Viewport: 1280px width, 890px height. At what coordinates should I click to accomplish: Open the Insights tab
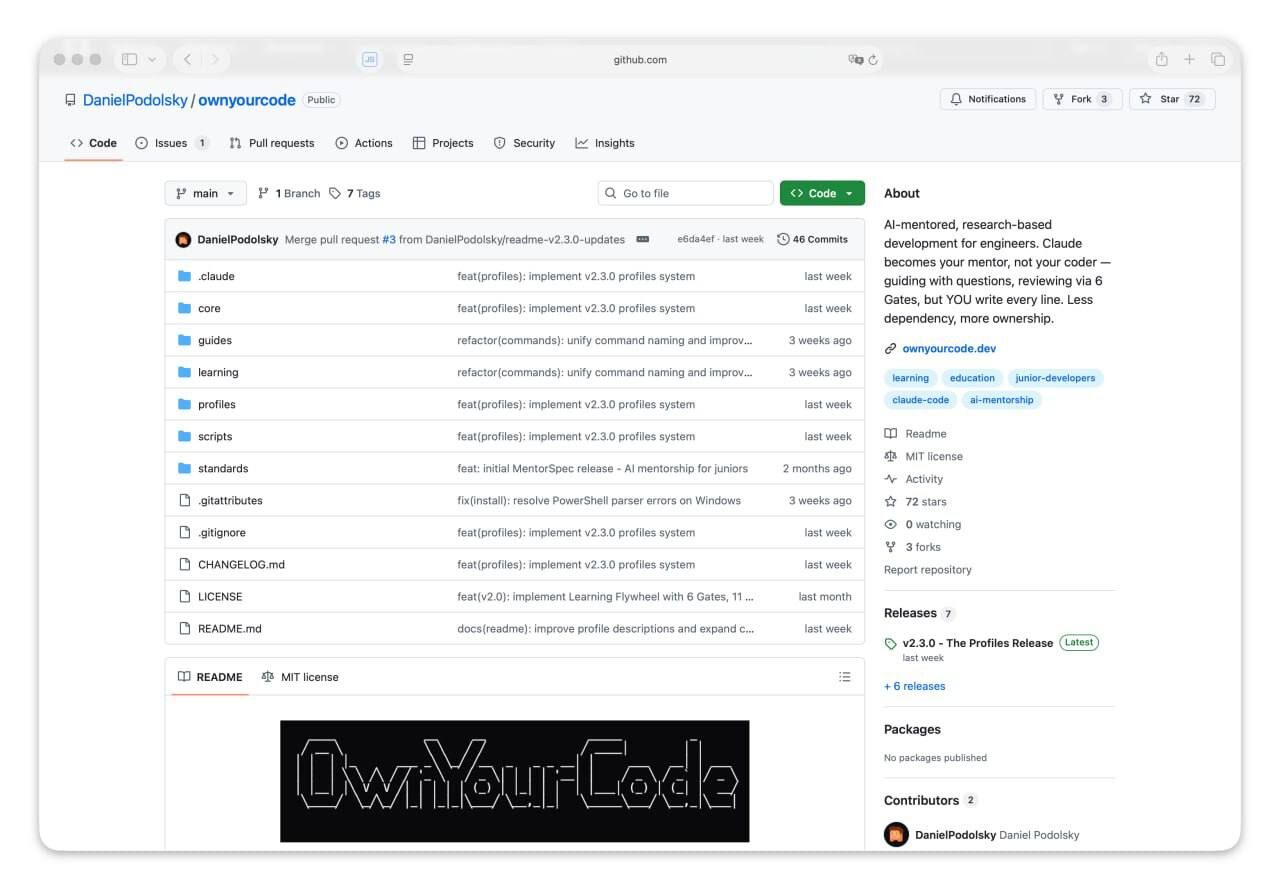click(606, 143)
